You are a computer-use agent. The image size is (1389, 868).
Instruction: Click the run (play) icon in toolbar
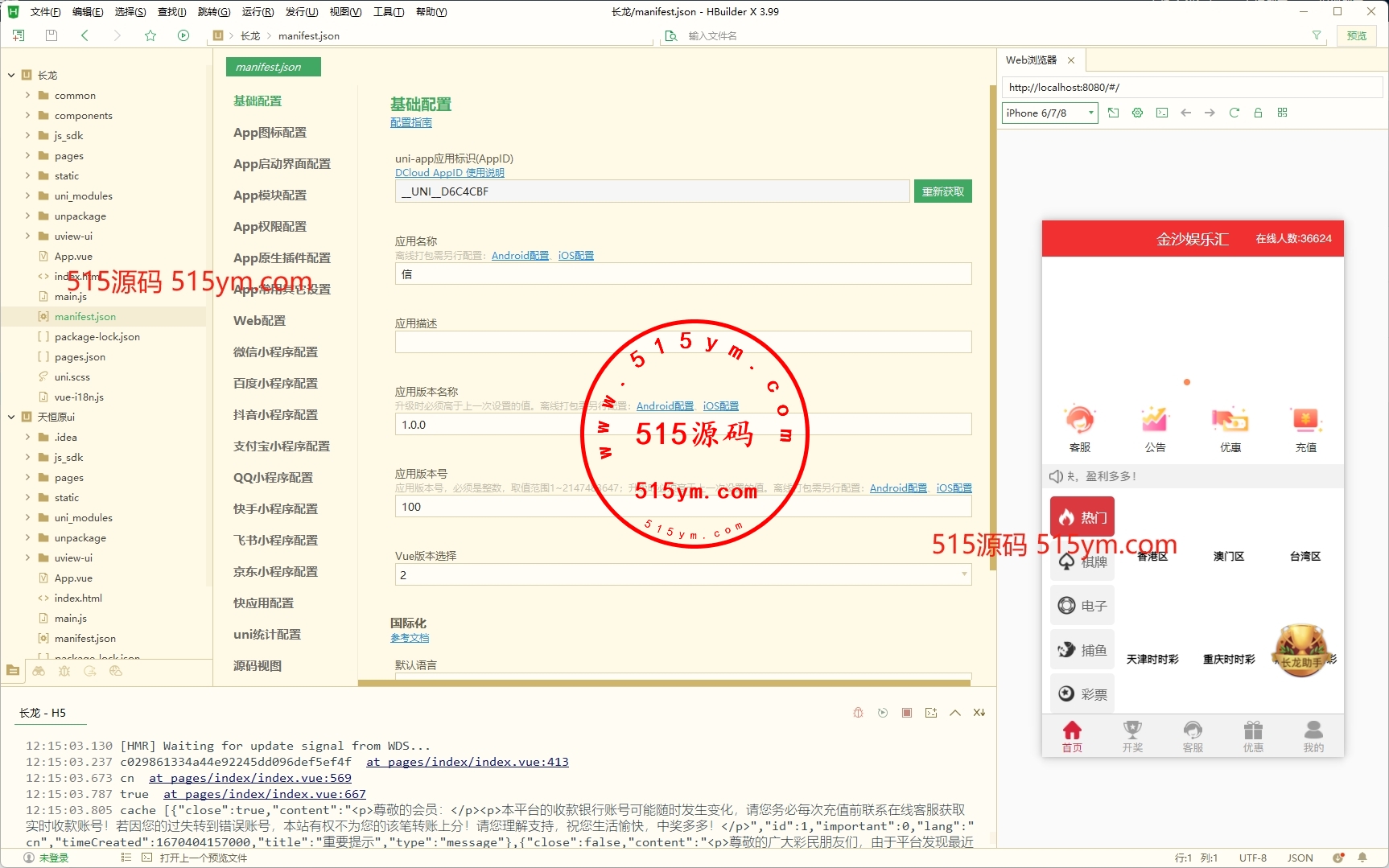point(183,35)
